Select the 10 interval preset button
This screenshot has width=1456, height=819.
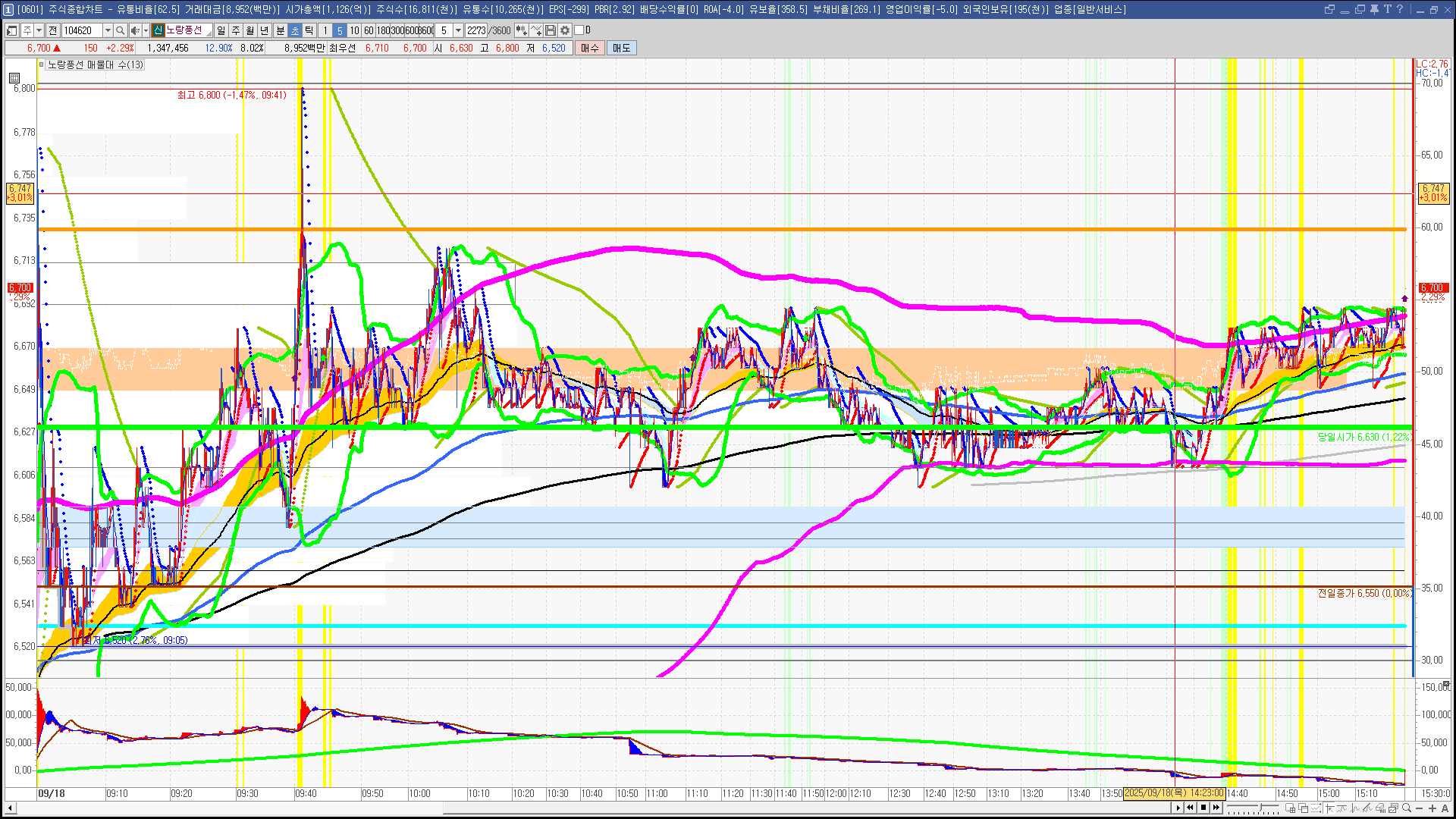(354, 30)
